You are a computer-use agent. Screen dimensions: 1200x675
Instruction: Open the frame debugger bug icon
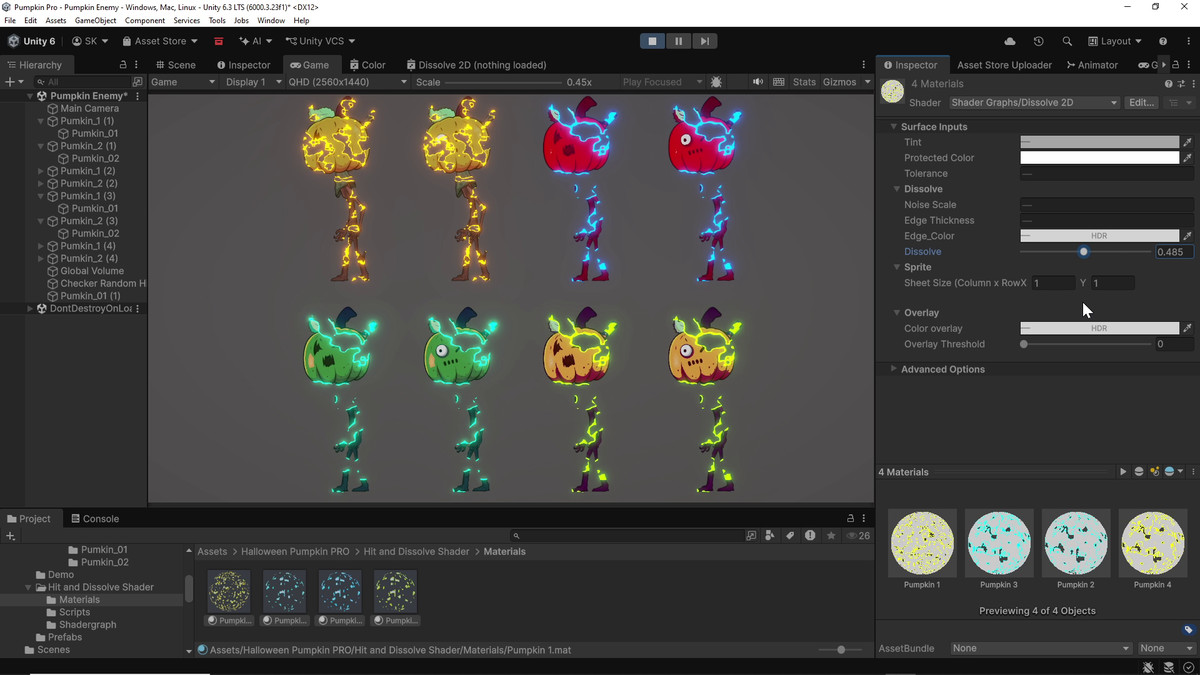click(x=716, y=82)
